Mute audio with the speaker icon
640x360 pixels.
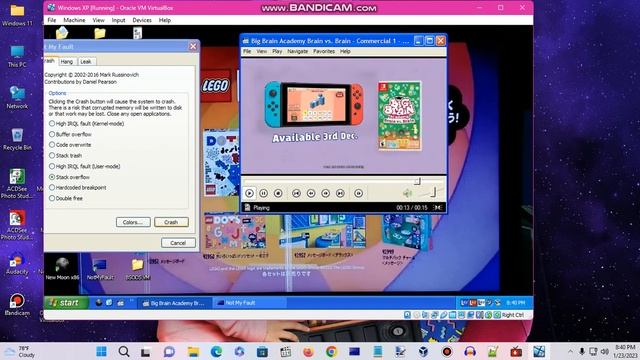[407, 193]
